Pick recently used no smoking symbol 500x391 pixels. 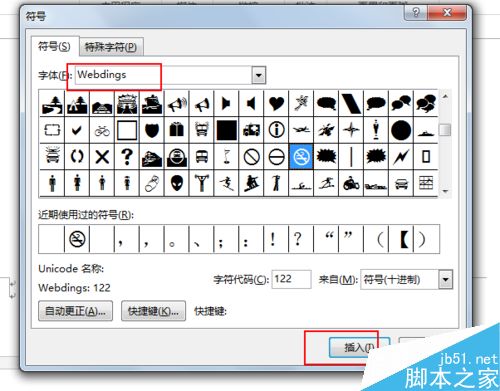click(x=77, y=239)
